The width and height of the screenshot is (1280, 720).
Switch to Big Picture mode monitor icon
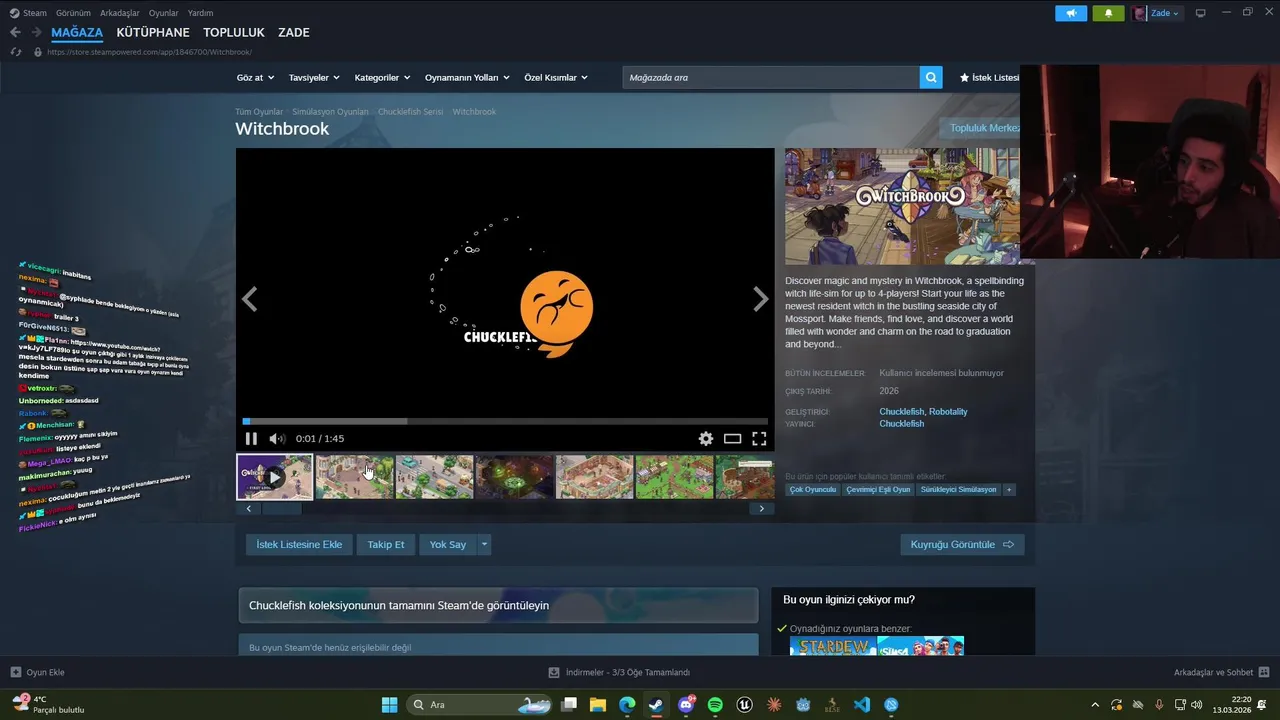[1201, 13]
